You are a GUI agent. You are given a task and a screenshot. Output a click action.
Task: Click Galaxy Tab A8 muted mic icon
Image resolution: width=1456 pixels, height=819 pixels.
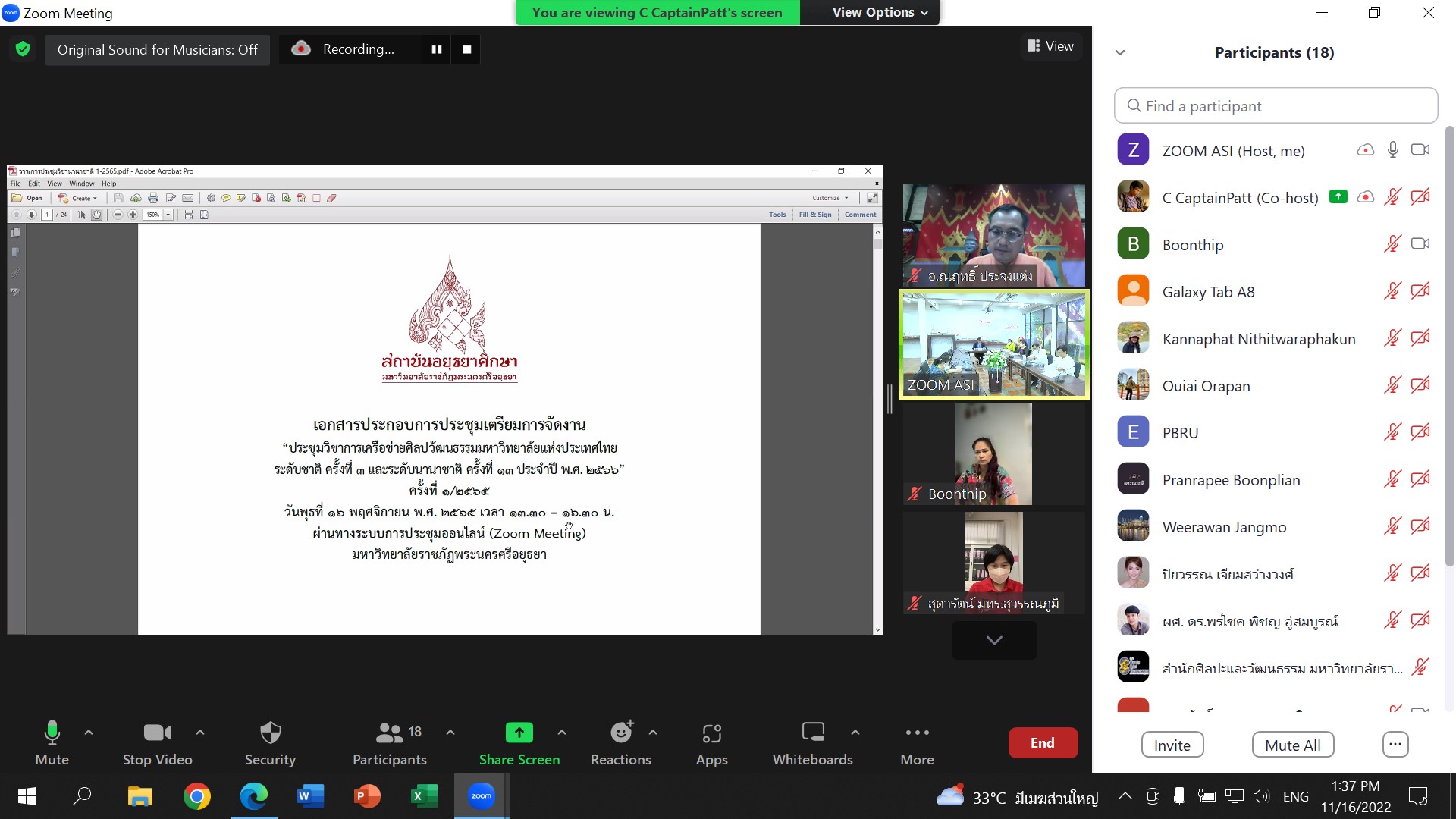pos(1393,291)
